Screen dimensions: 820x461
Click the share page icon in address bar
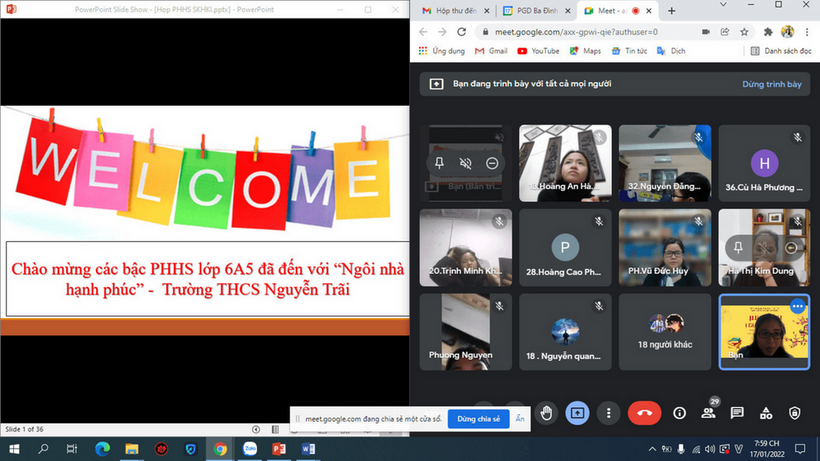point(725,32)
